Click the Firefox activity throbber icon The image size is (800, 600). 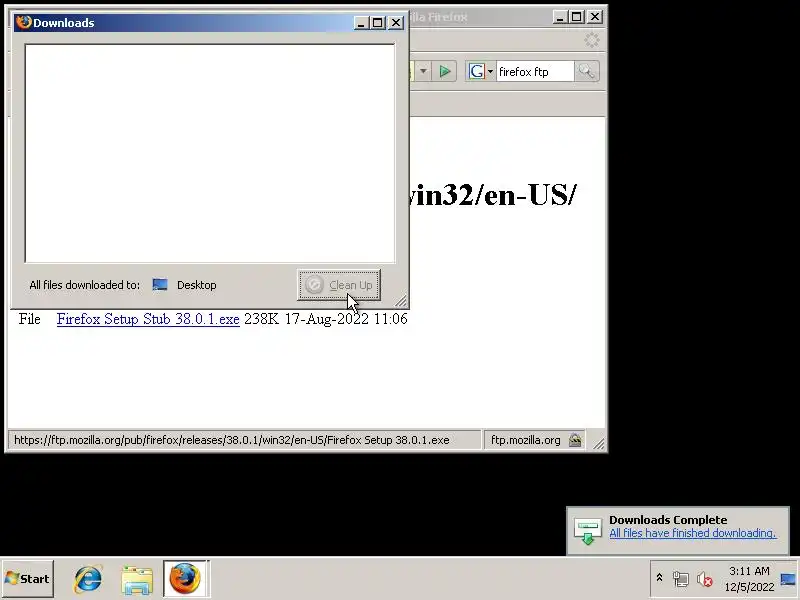(591, 40)
